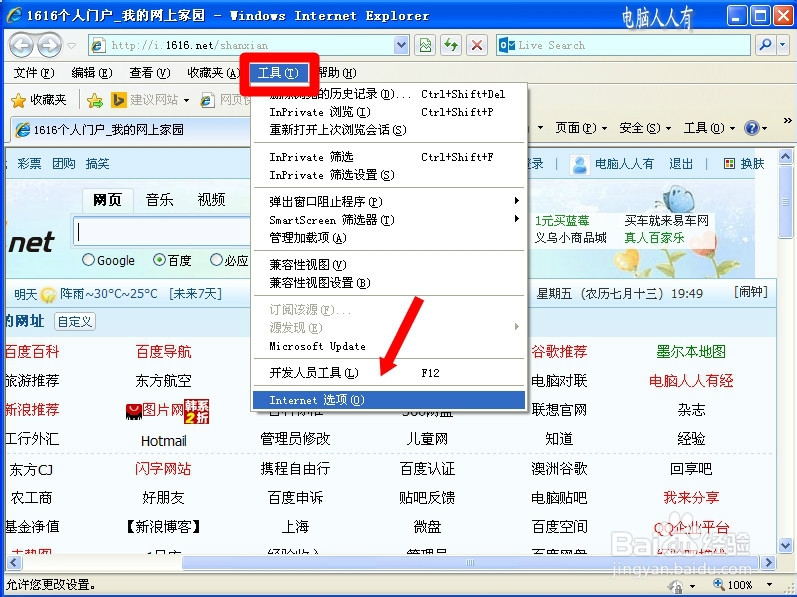This screenshot has width=797, height=597.
Task: Click the zoom magnifier icon in status bar
Action: pyautogui.click(x=719, y=584)
